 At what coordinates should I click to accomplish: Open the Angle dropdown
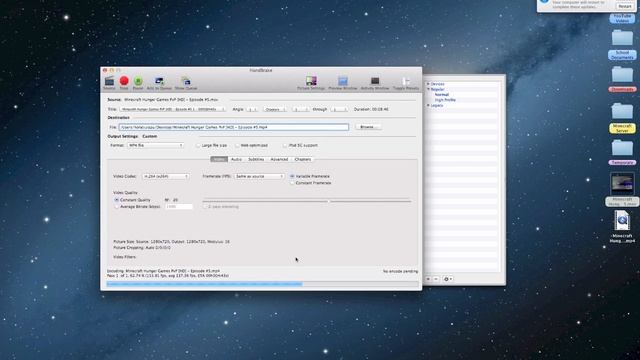(x=252, y=109)
